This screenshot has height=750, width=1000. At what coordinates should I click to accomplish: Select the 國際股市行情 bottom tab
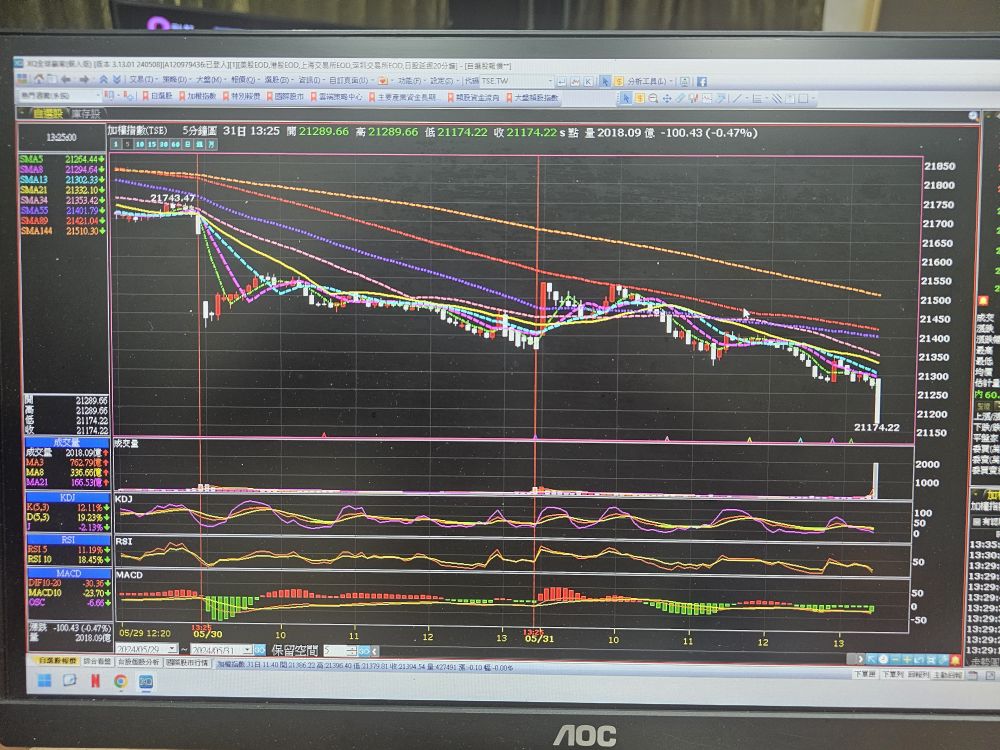click(x=187, y=663)
